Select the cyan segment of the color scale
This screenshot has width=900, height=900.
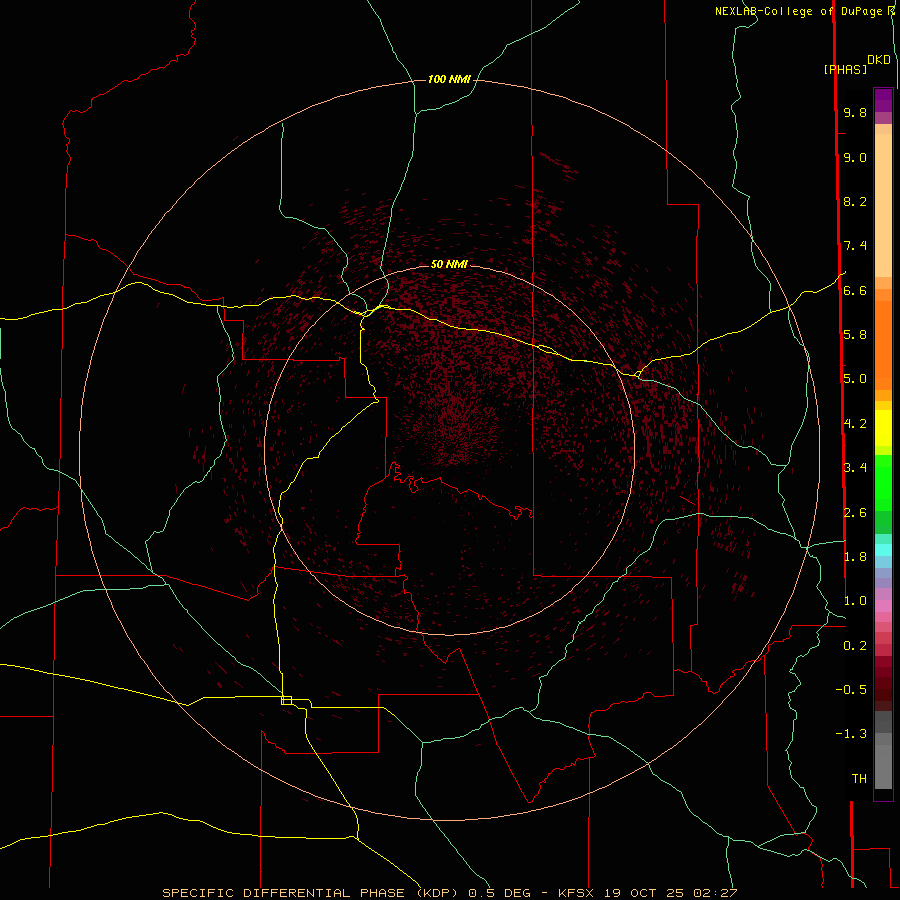click(x=883, y=549)
